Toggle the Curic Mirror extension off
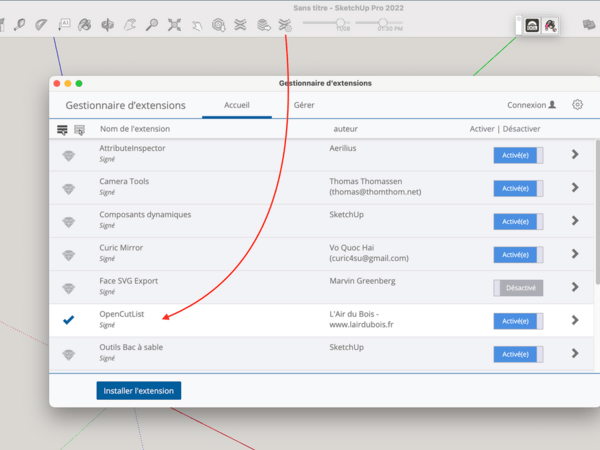 click(518, 254)
